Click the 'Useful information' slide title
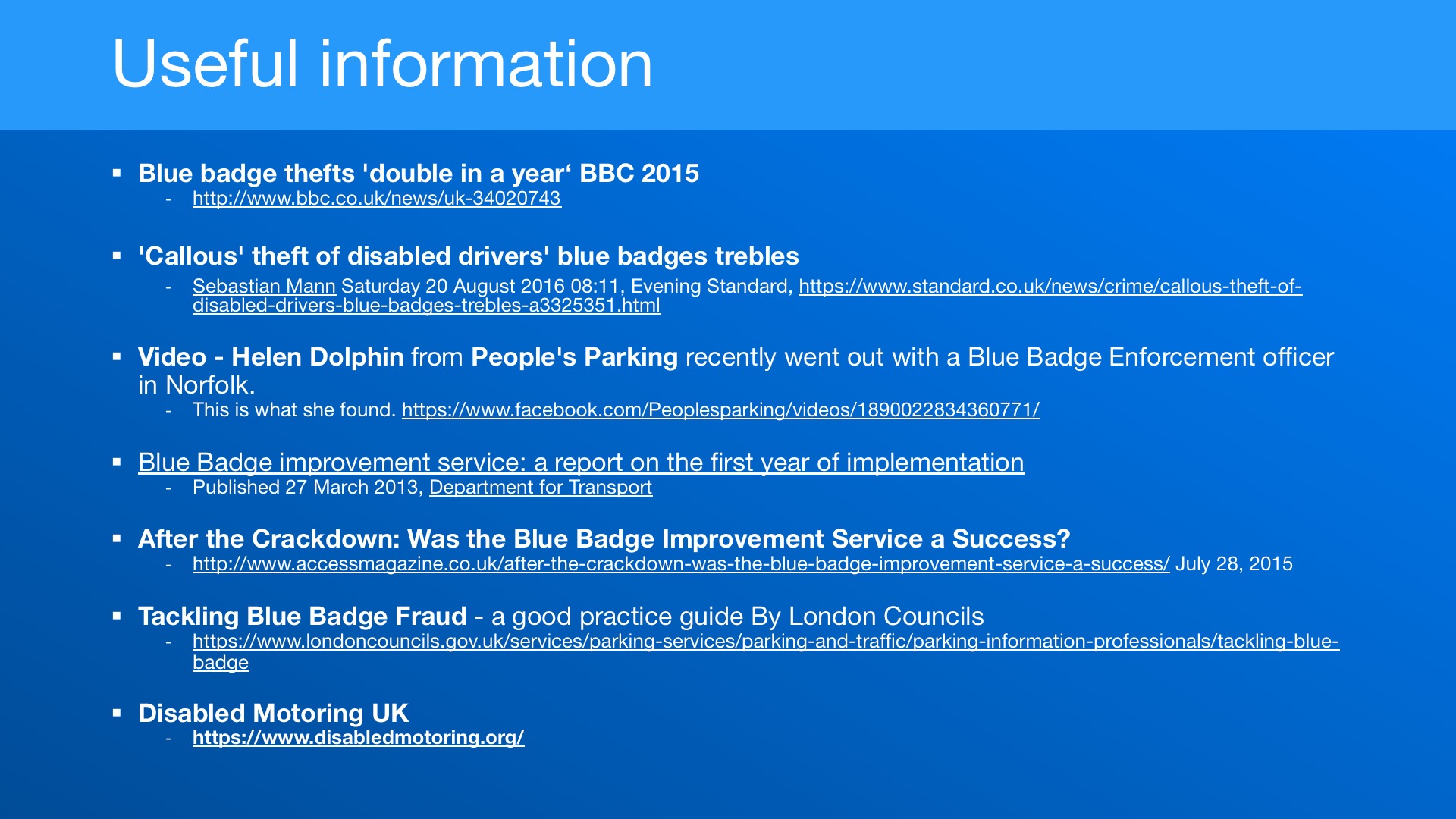The width and height of the screenshot is (1456, 819). coord(382,64)
